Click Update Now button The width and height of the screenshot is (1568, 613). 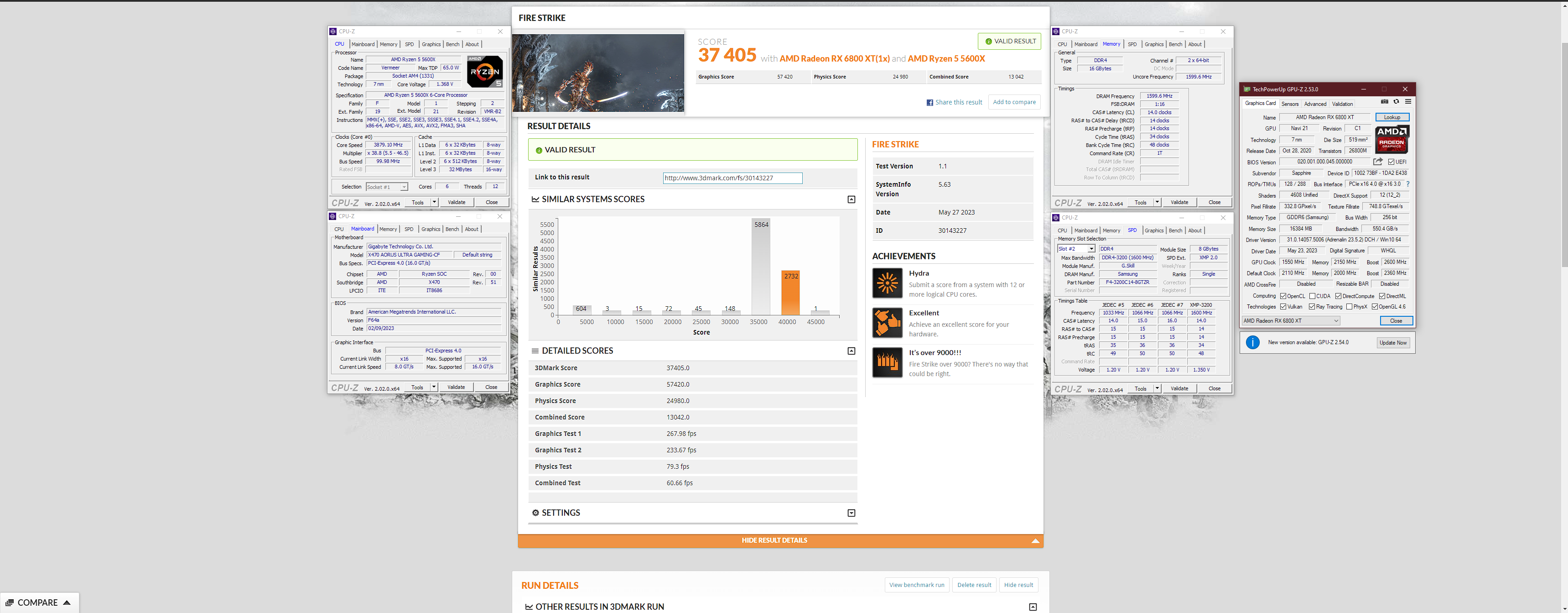[x=1393, y=342]
